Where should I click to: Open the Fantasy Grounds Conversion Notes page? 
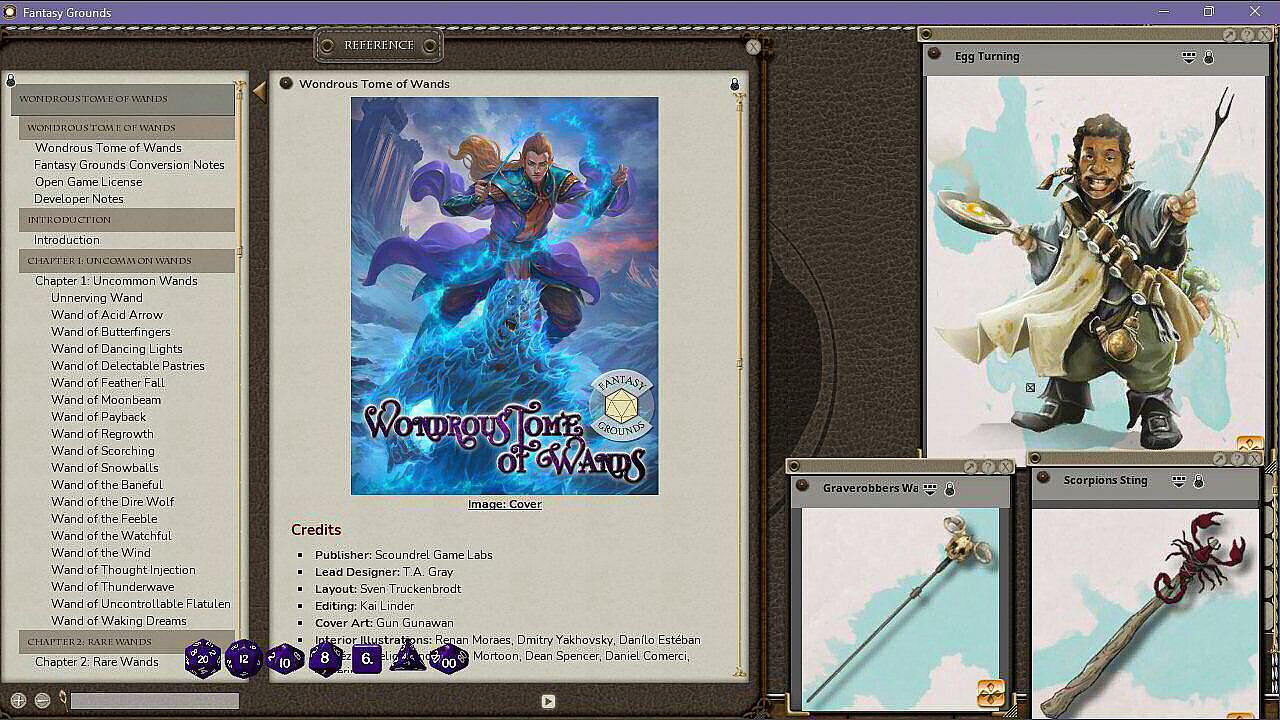coord(129,165)
